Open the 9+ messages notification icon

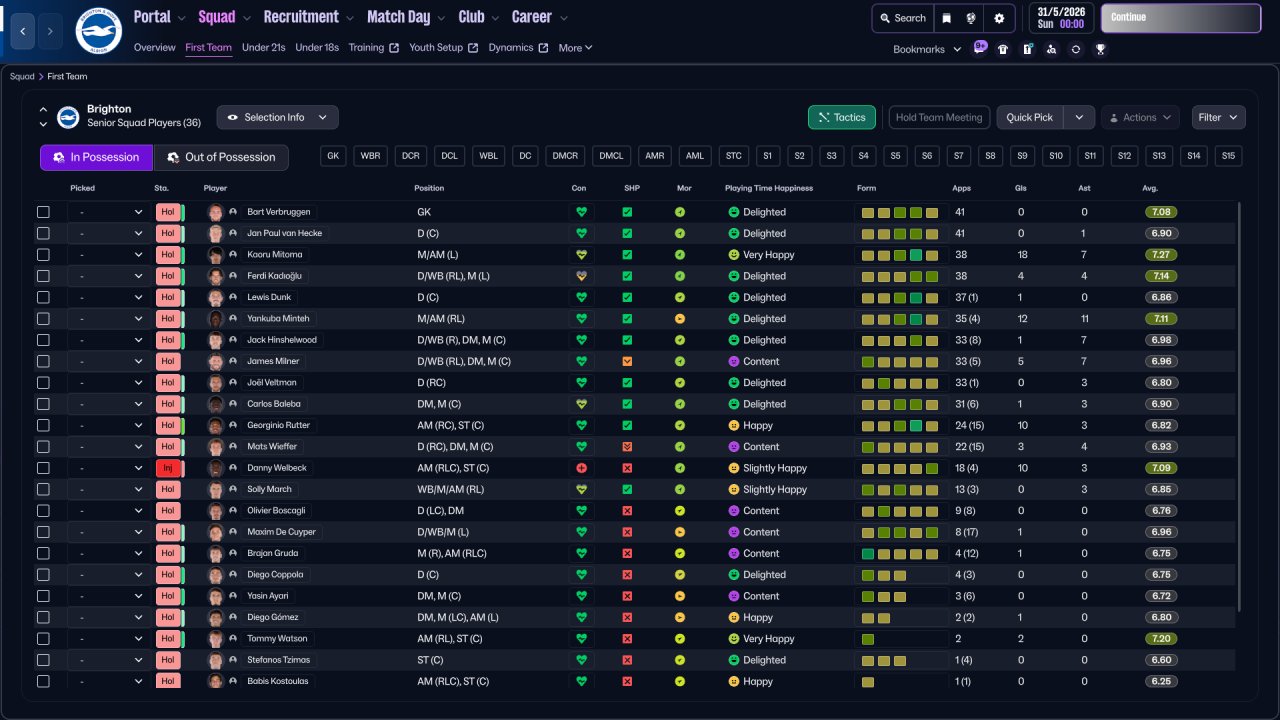[x=980, y=47]
